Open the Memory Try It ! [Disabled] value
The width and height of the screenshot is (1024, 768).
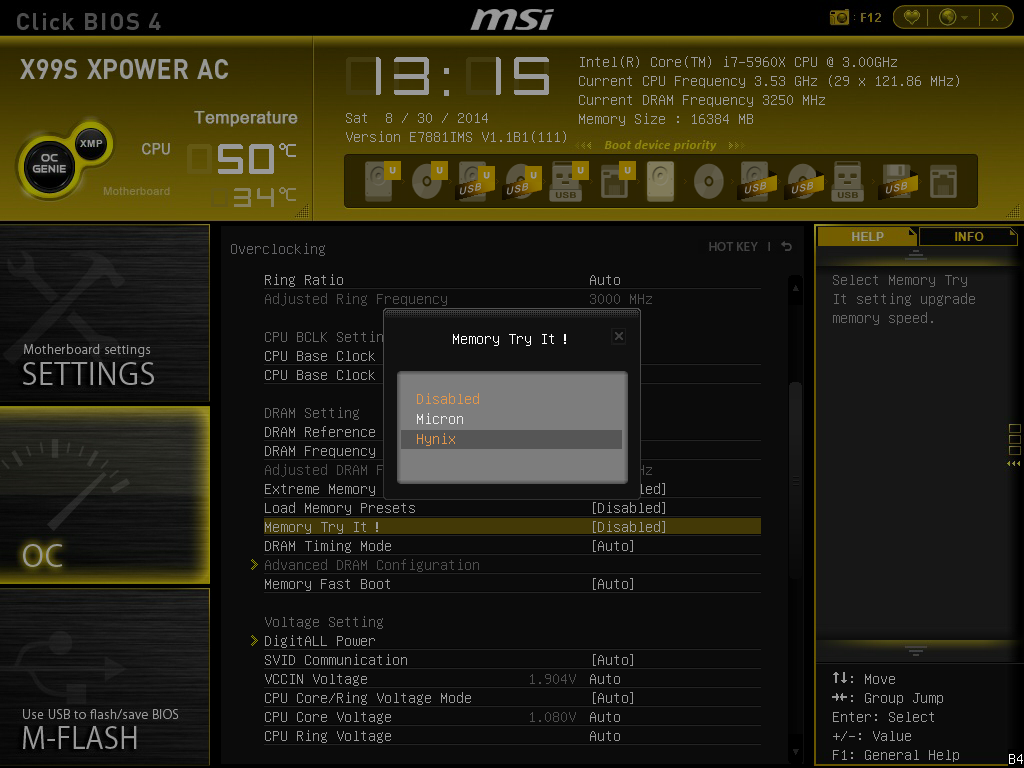click(x=628, y=526)
